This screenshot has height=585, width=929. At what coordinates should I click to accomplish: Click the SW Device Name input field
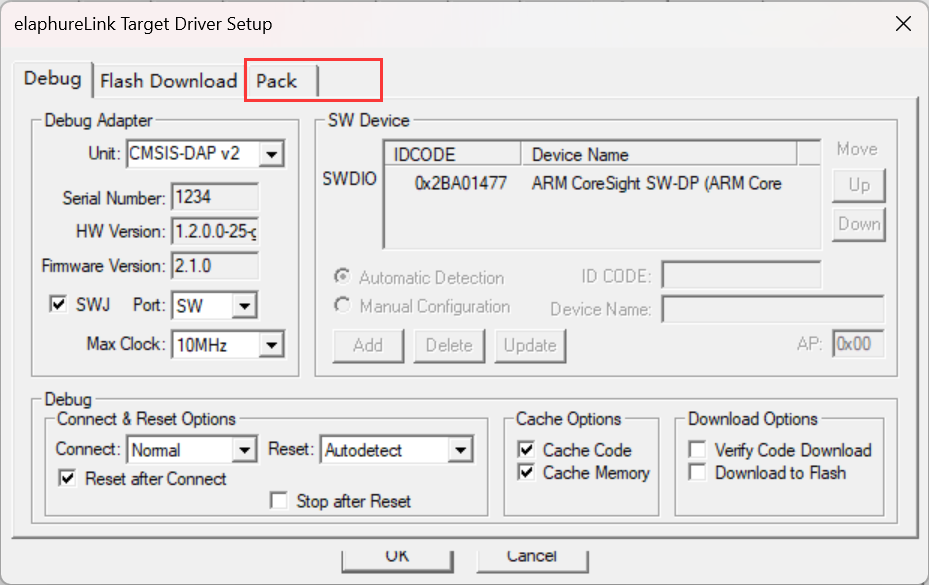click(773, 309)
